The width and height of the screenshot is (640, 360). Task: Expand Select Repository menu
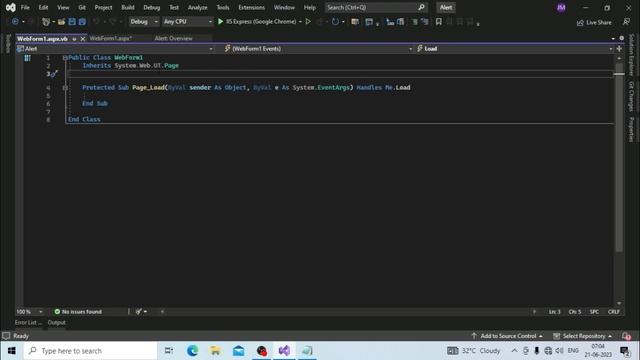[x=582, y=336]
